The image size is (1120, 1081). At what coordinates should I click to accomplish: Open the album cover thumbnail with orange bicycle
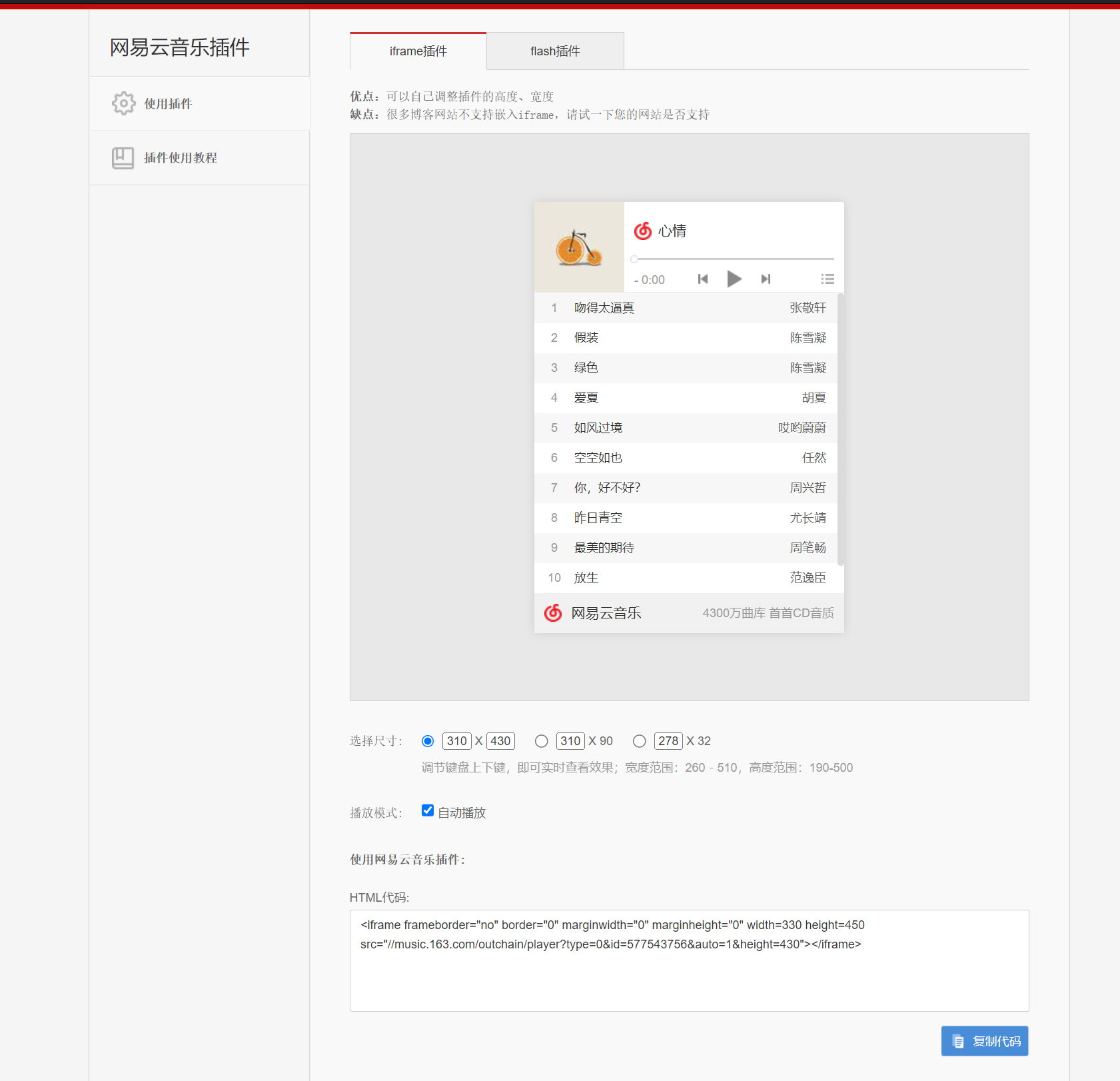579,247
